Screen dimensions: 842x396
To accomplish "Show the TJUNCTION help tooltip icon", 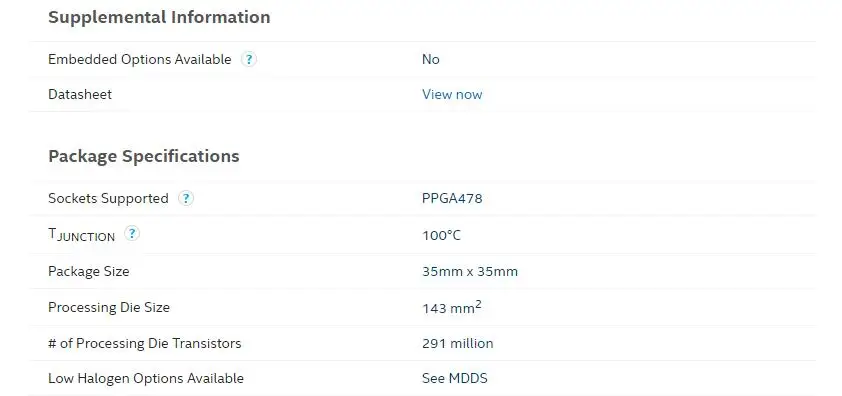I will click(132, 234).
